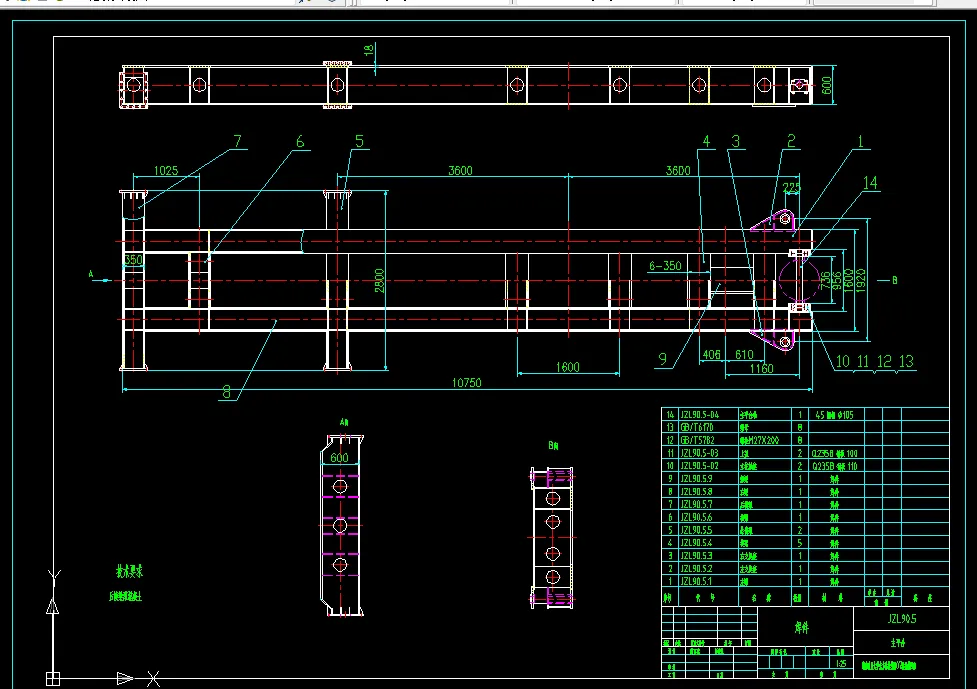Select balloon callout number 8

point(227,392)
